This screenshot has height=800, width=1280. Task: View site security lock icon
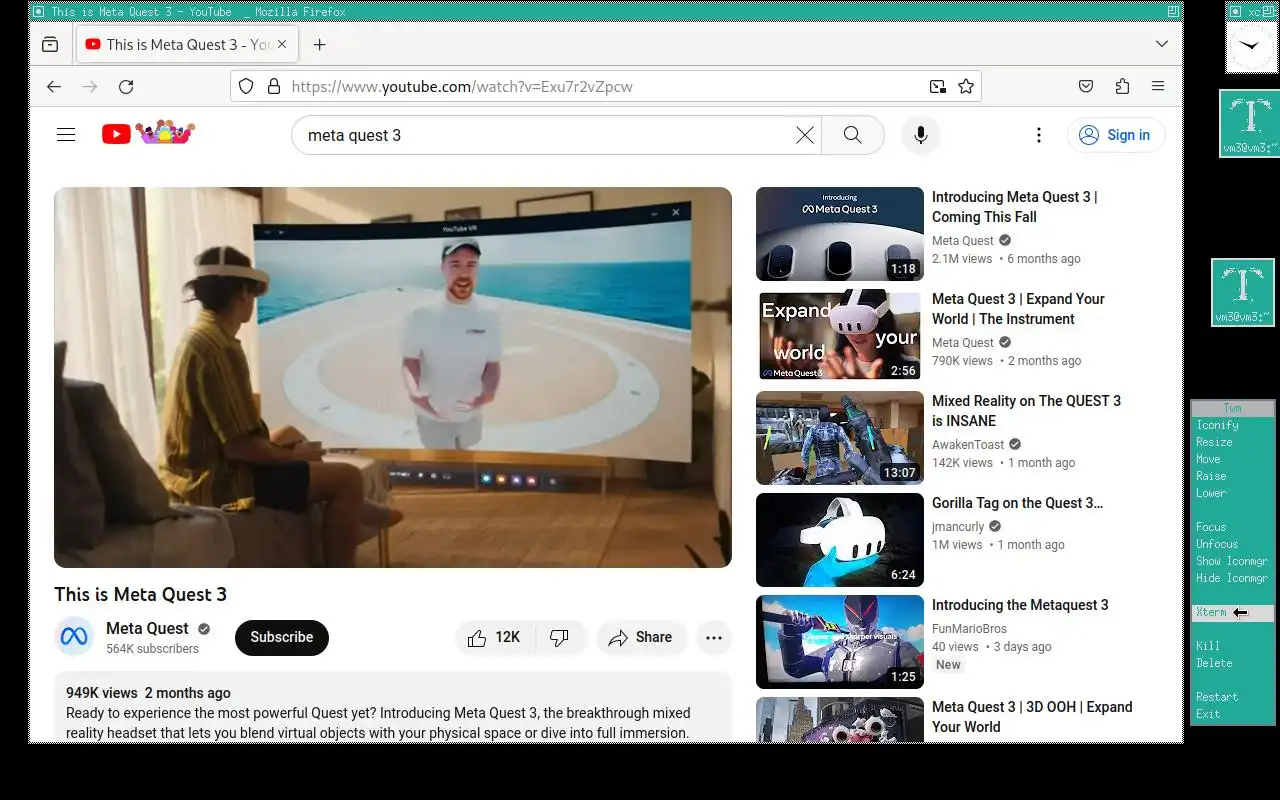click(x=274, y=87)
